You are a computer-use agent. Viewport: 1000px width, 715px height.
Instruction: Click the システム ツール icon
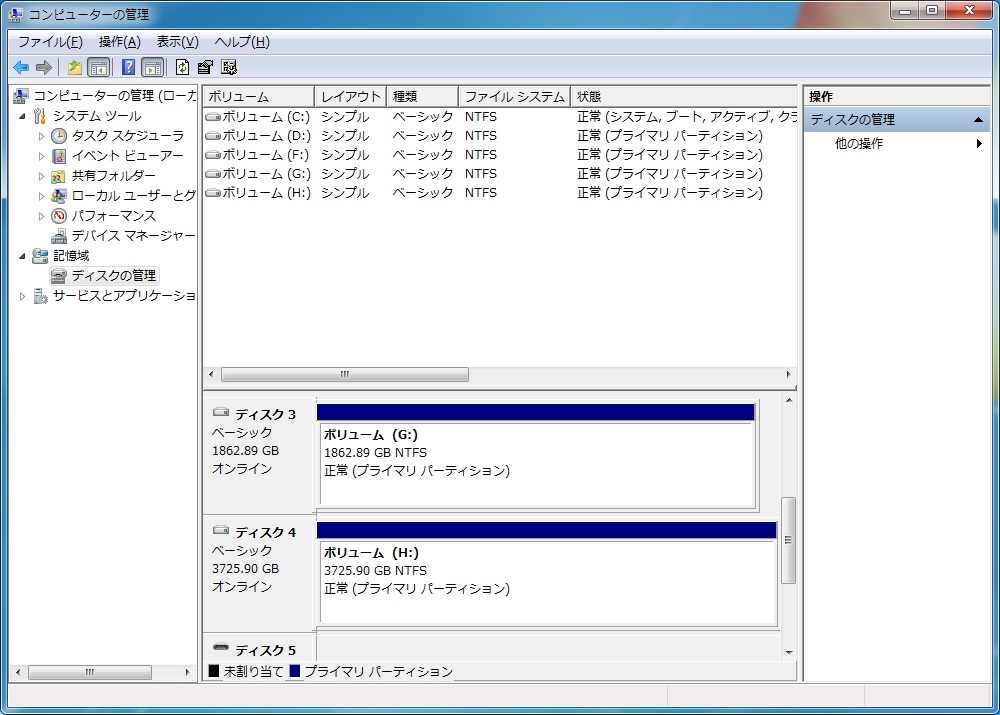coord(40,116)
